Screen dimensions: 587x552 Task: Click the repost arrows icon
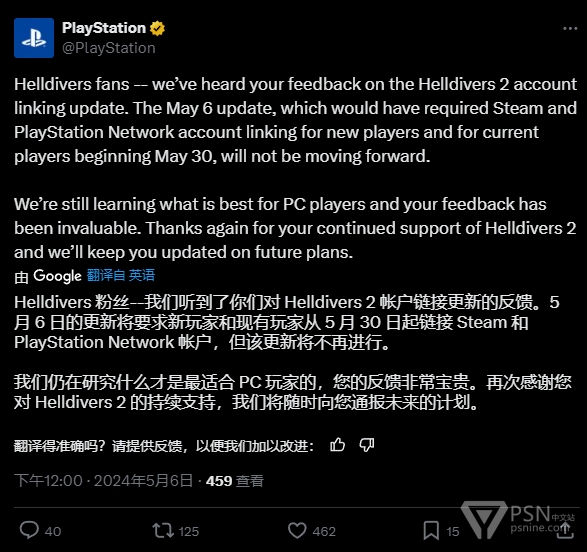point(163,531)
